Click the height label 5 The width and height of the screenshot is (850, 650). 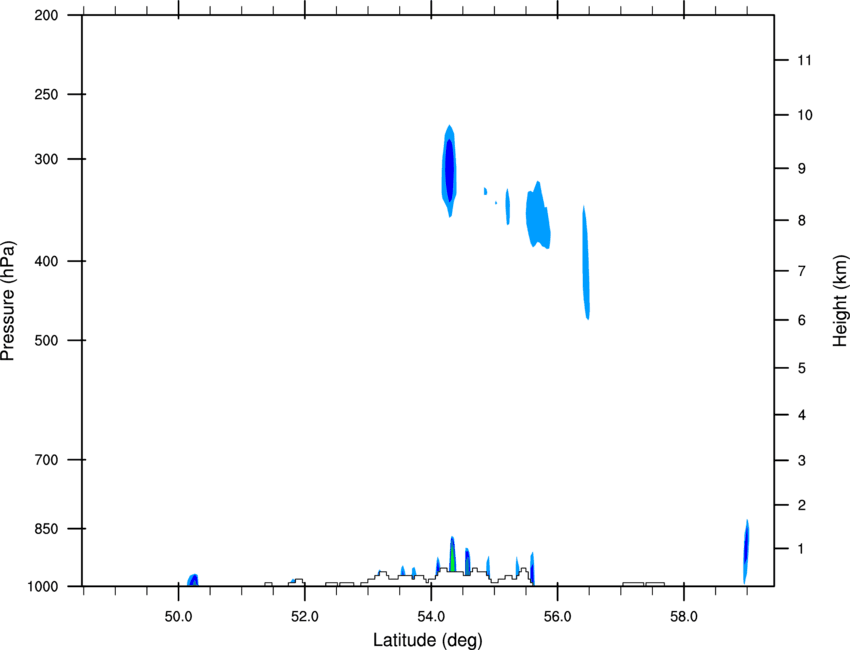[x=802, y=369]
